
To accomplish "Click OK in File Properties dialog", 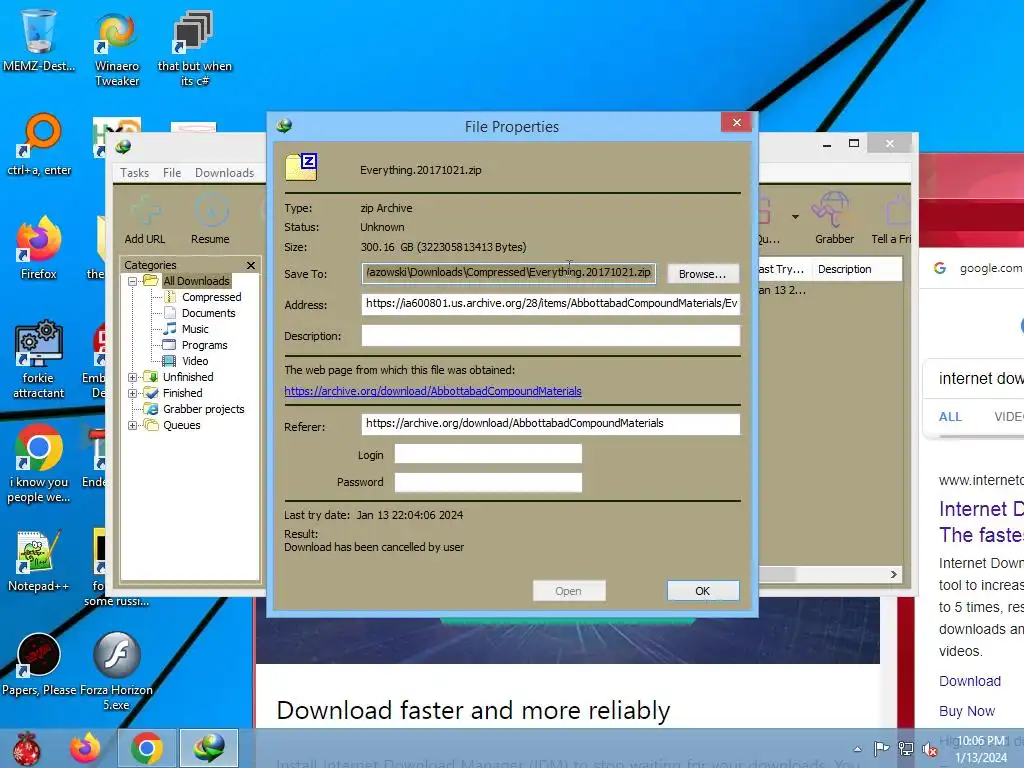I will click(703, 591).
